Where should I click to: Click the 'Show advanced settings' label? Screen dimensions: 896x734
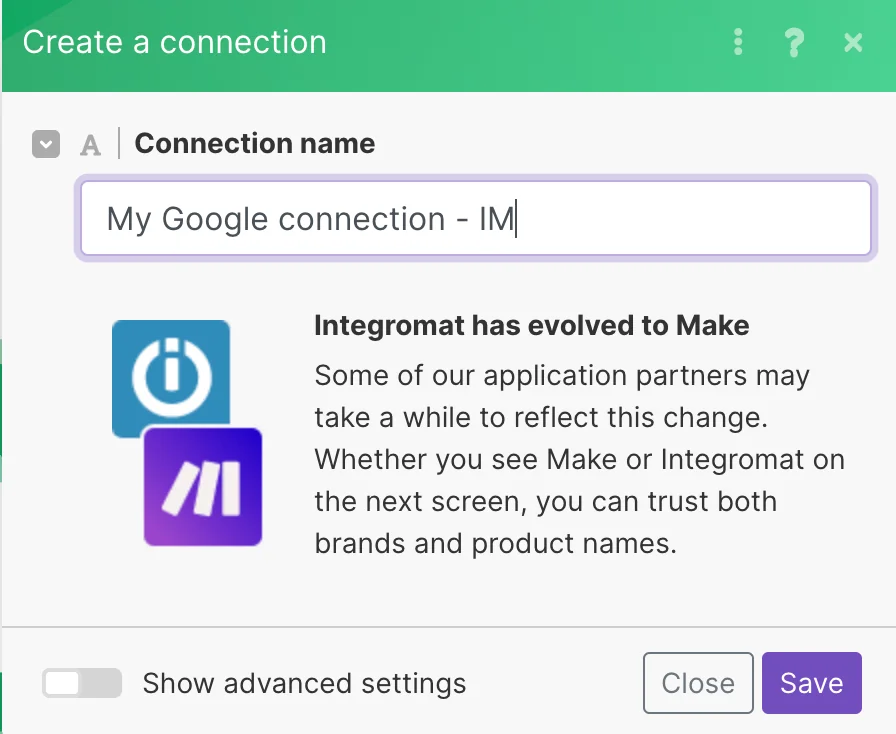(305, 683)
